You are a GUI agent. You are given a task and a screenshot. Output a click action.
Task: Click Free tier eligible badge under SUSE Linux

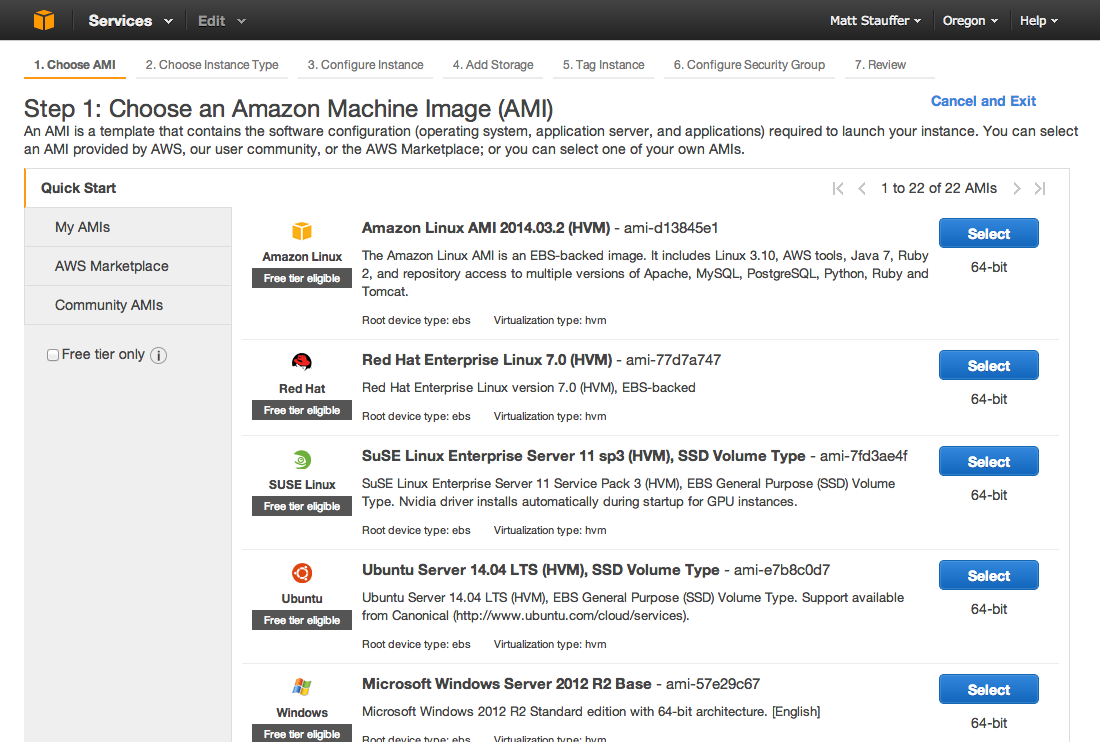click(x=302, y=506)
